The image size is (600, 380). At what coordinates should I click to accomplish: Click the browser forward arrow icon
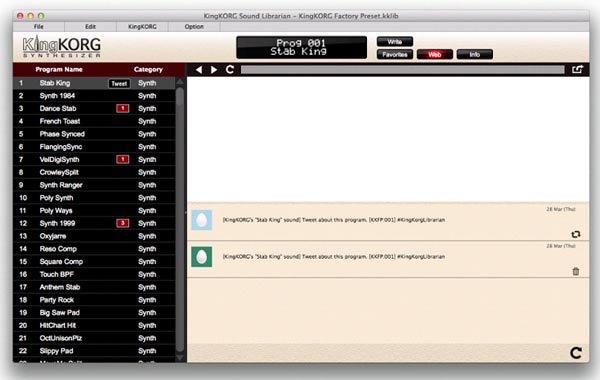214,70
